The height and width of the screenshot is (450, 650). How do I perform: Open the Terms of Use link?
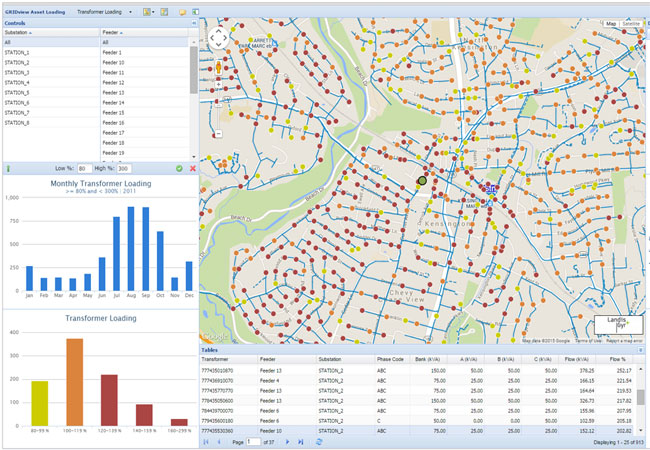588,341
